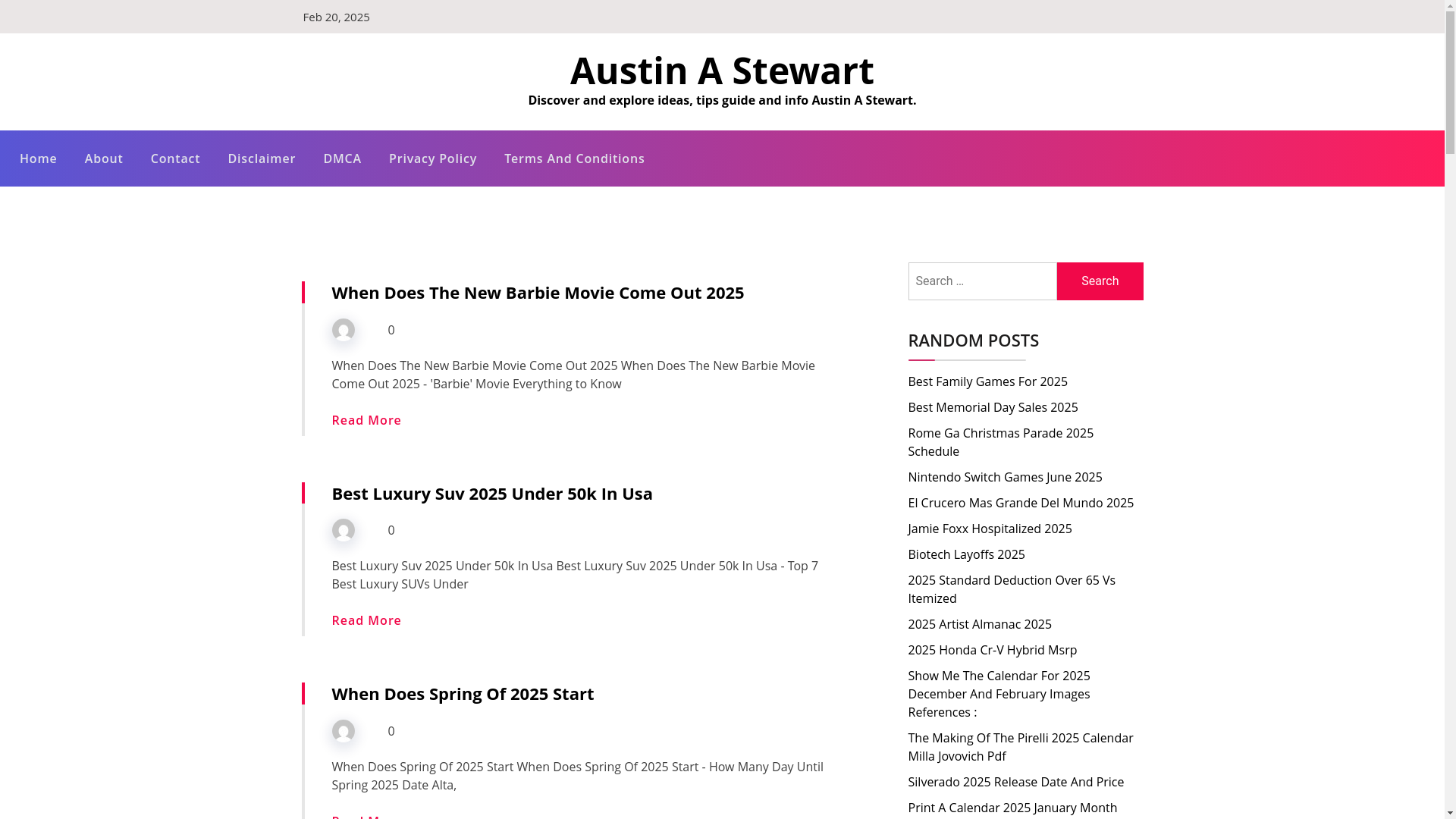Go to the Contact page

coord(175,158)
